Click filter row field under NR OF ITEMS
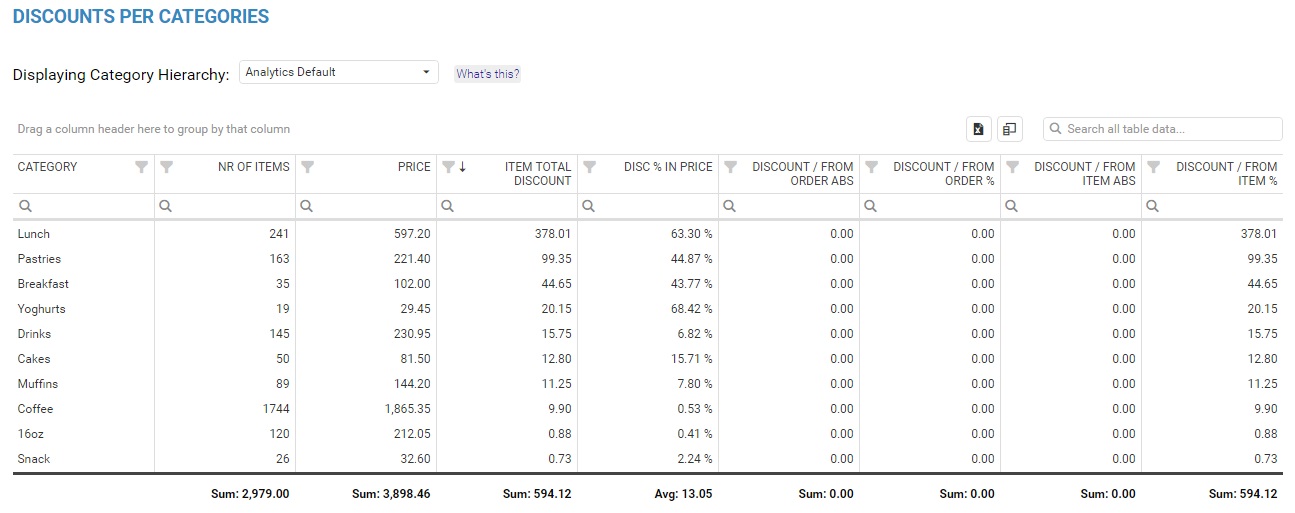This screenshot has height=513, width=1295. pyautogui.click(x=233, y=206)
